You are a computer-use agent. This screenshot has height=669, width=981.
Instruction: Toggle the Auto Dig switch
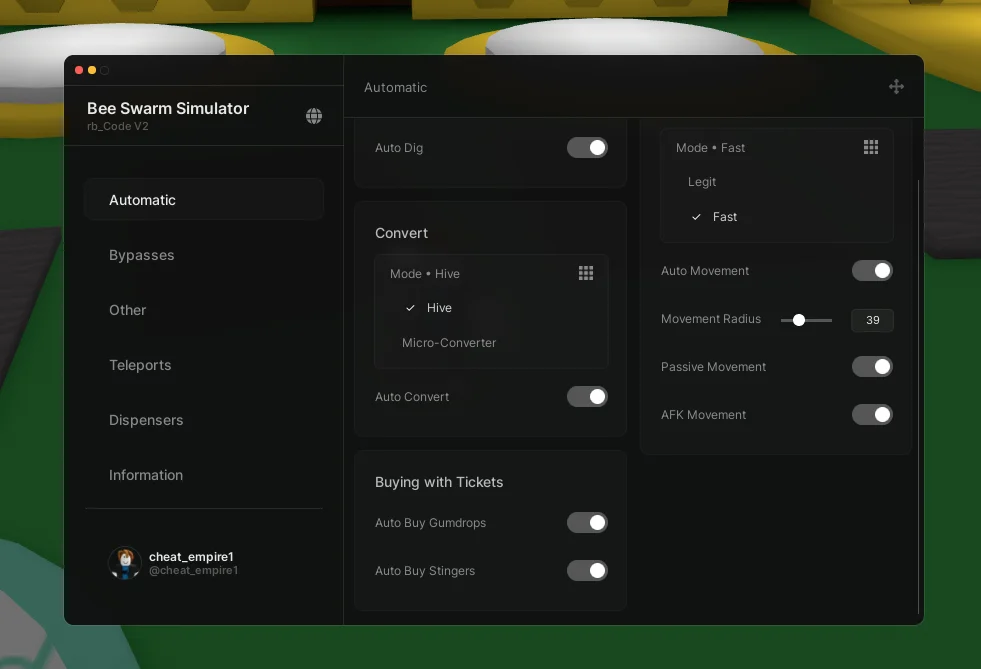(587, 148)
